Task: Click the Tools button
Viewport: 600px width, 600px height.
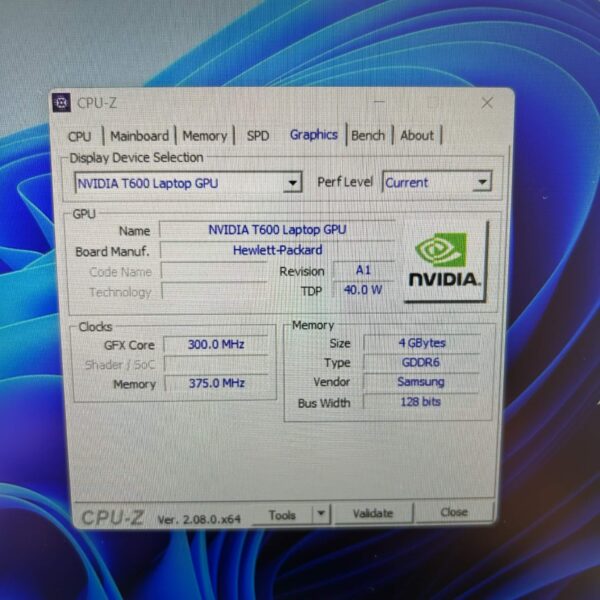Action: coord(282,515)
